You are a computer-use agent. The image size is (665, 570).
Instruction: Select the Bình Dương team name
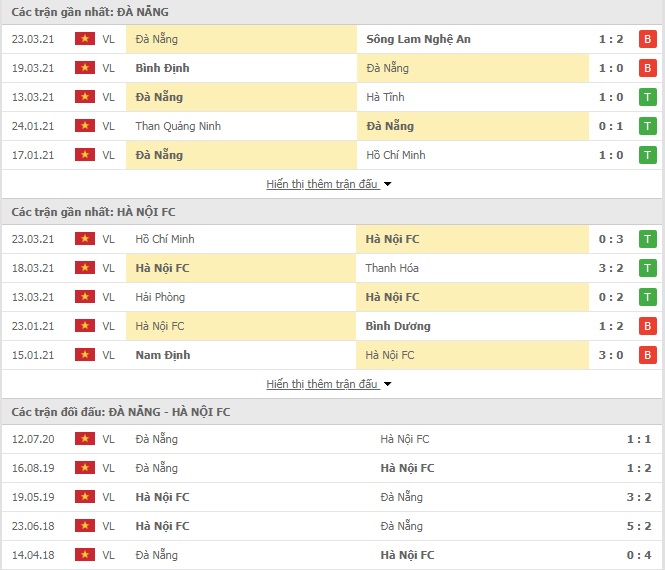pos(398,326)
